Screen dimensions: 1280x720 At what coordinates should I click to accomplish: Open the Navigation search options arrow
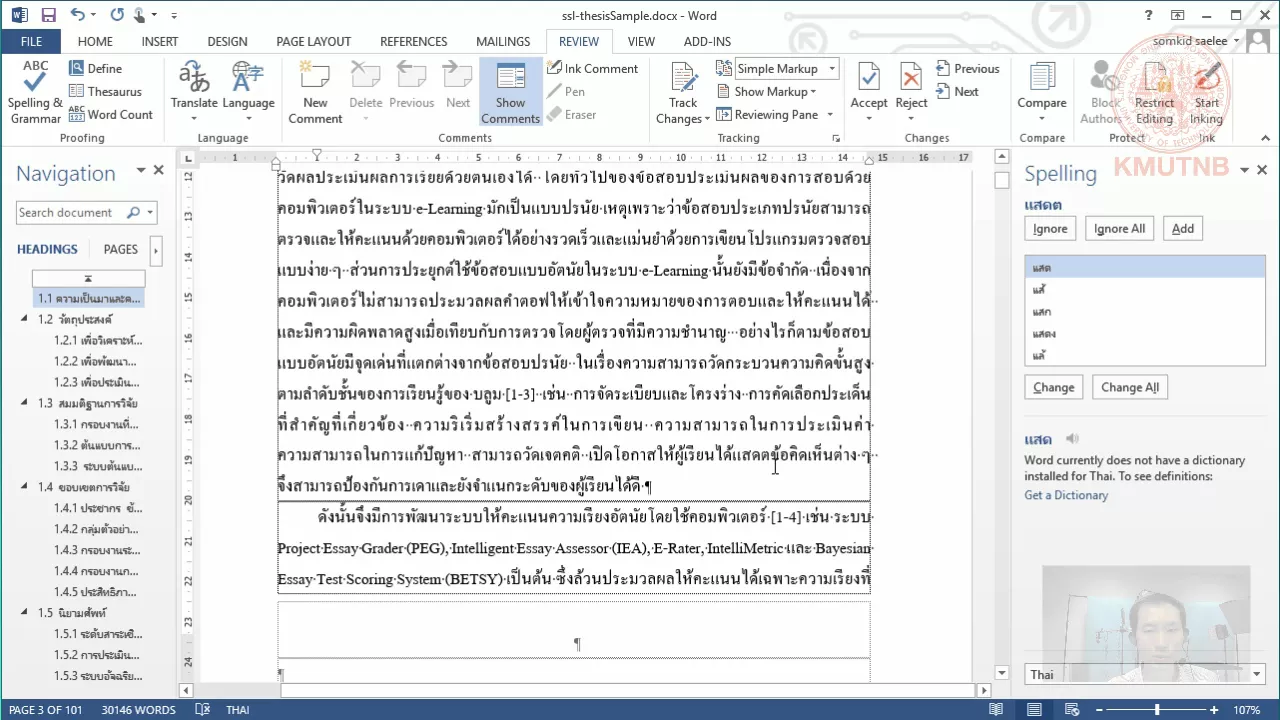point(150,212)
